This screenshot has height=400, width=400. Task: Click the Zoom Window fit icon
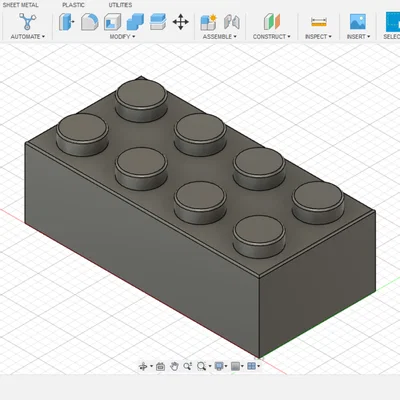201,366
